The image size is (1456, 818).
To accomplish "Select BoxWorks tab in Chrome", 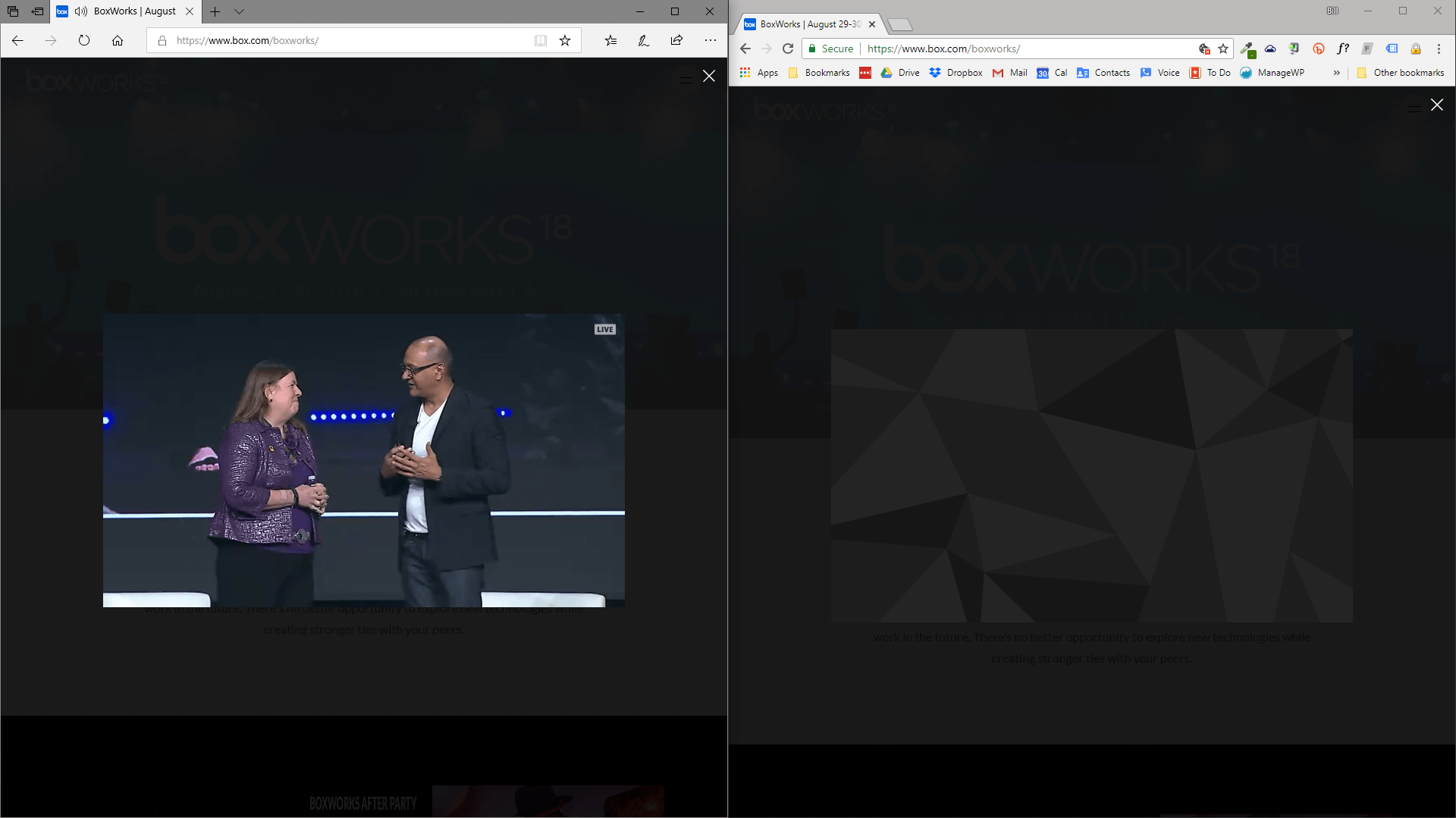I will [809, 24].
